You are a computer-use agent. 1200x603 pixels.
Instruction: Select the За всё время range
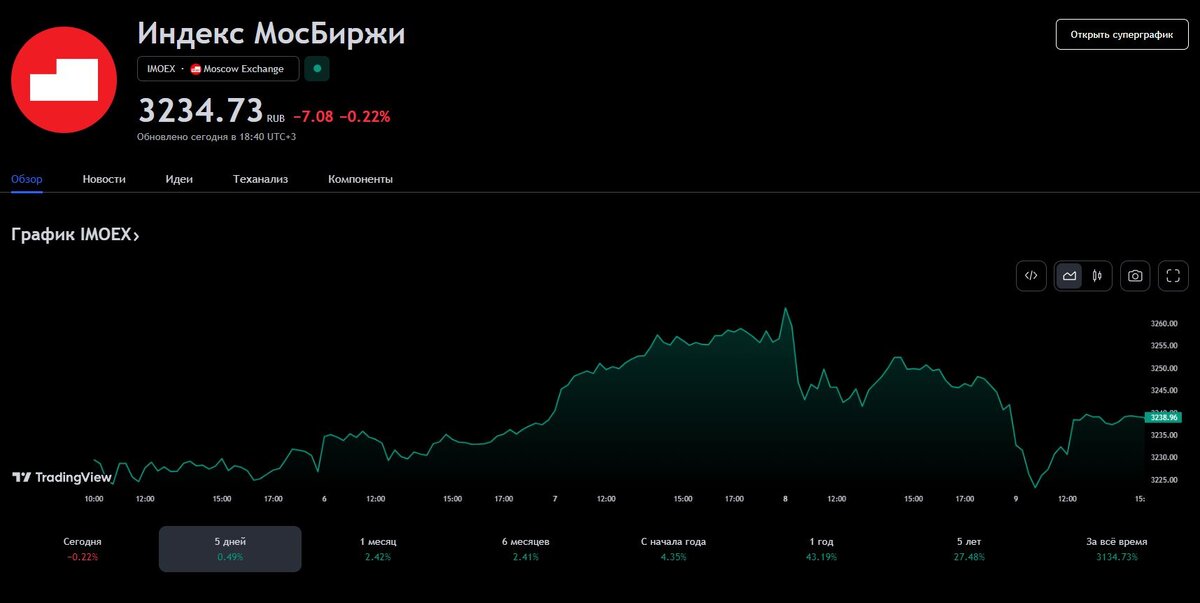(1117, 548)
